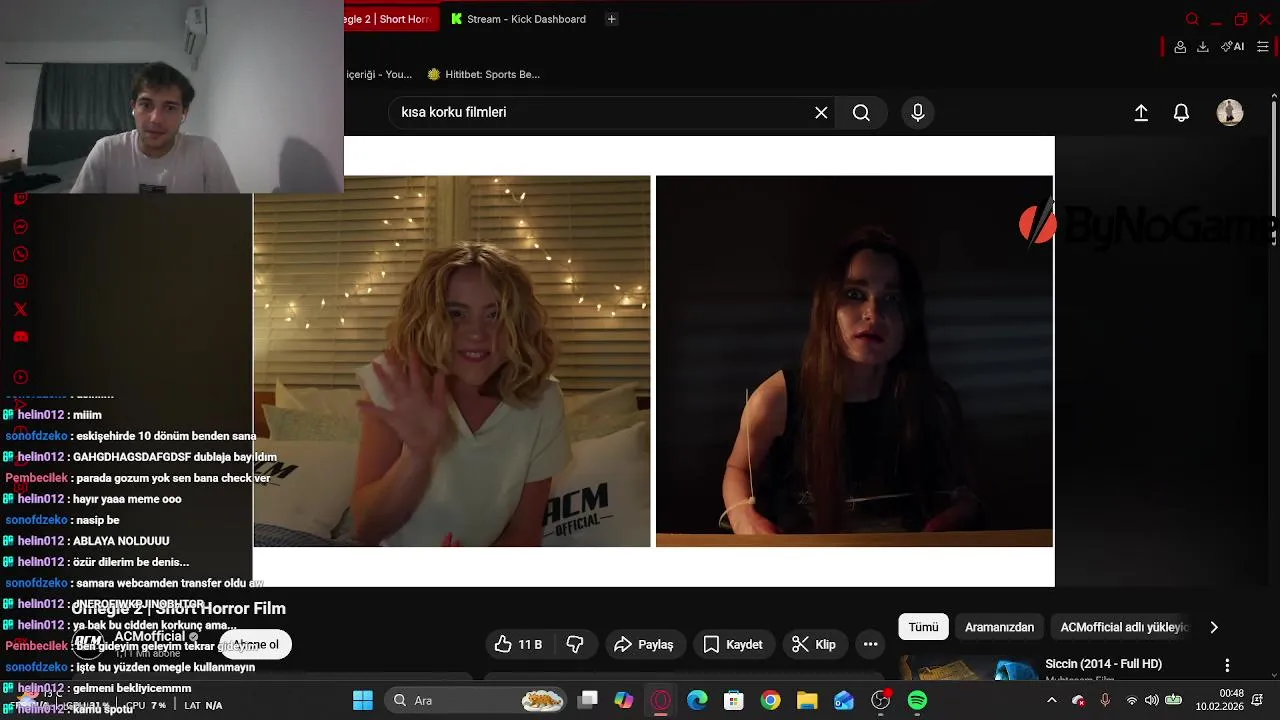The width and height of the screenshot is (1280, 720).
Task: Open the sidebar player icon
Action: pos(21,377)
